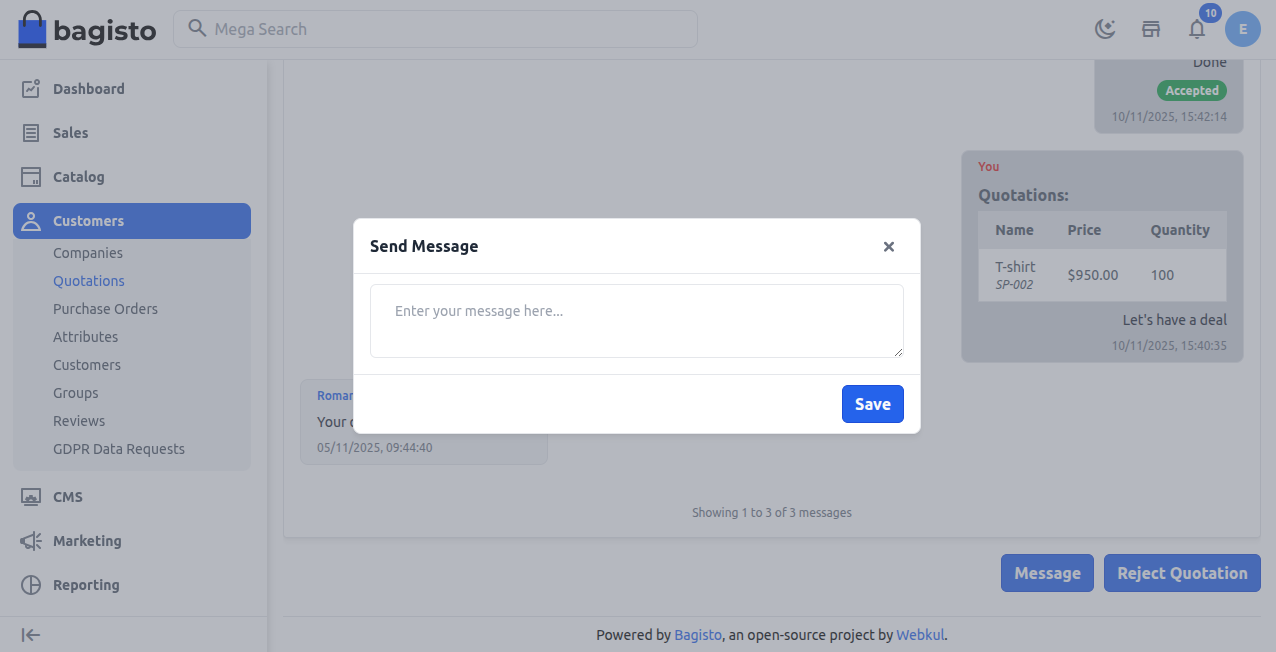Close the Send Message dialog
Image resolution: width=1276 pixels, height=652 pixels.
pyautogui.click(x=888, y=246)
